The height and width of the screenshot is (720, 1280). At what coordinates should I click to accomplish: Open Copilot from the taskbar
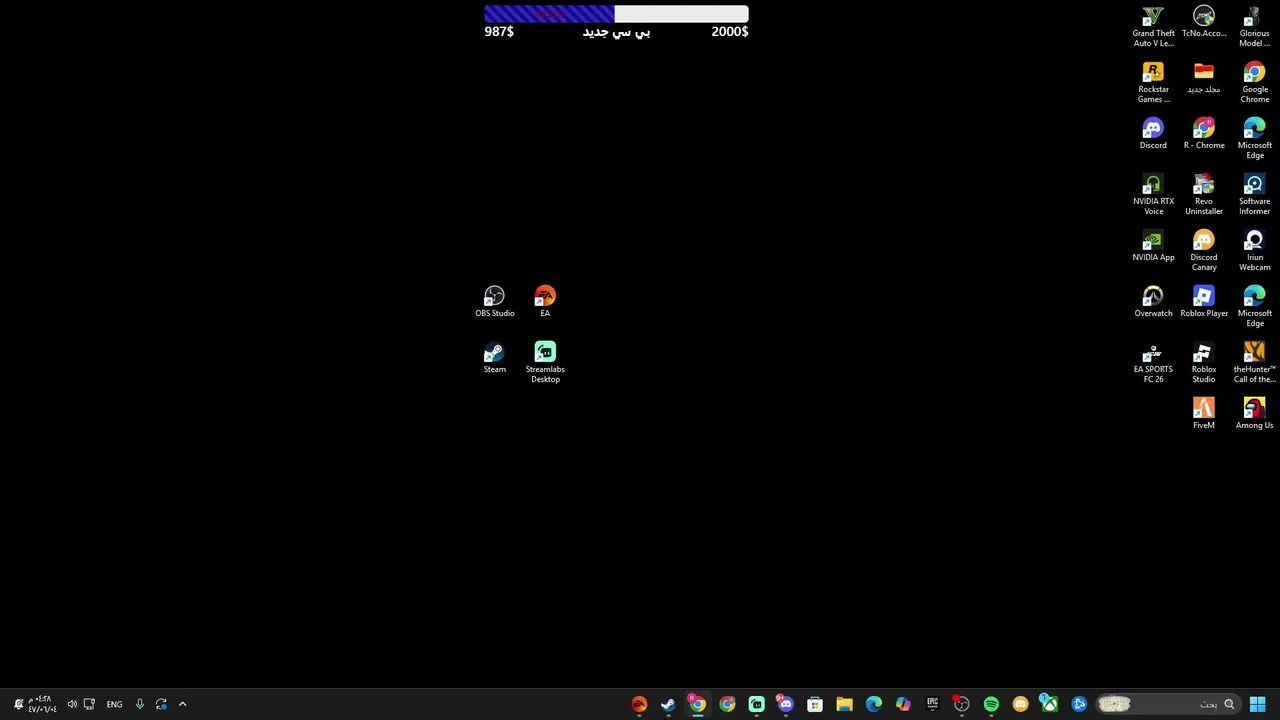903,704
